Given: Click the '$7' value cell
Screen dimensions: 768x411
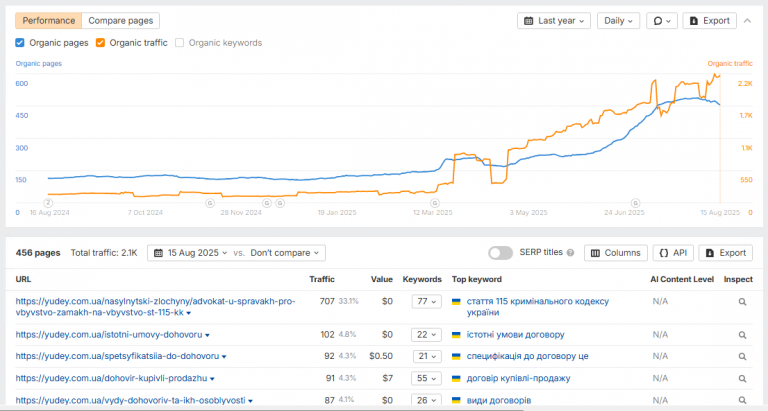Looking at the screenshot, I should tap(387, 378).
